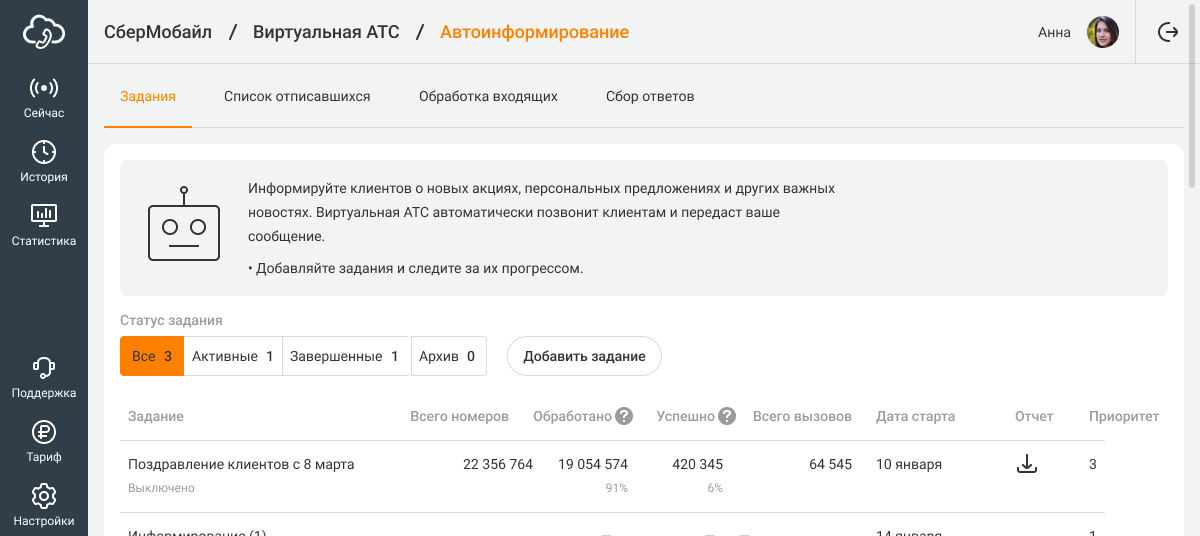This screenshot has height=536, width=1200.
Task: Open the Сейчас live section
Action: [x=44, y=89]
